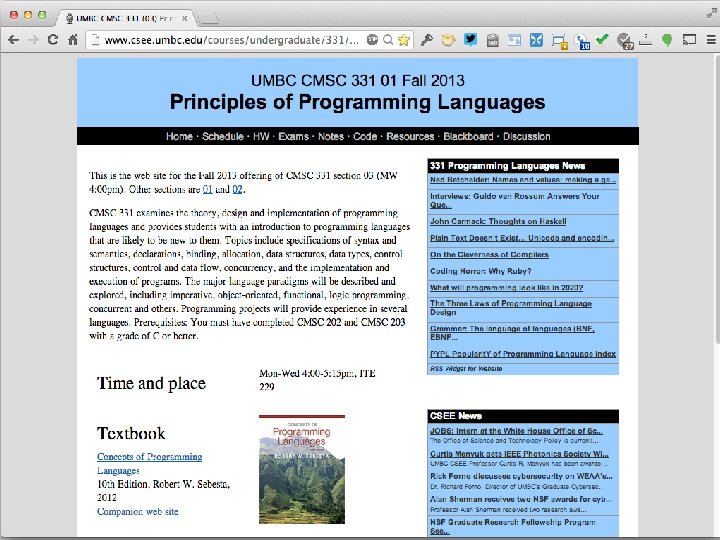Click the underlined 2 extension icon

(646, 40)
